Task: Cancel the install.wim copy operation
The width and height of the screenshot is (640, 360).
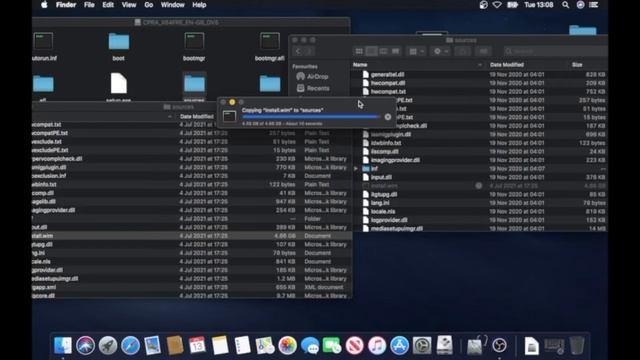Action: point(388,117)
